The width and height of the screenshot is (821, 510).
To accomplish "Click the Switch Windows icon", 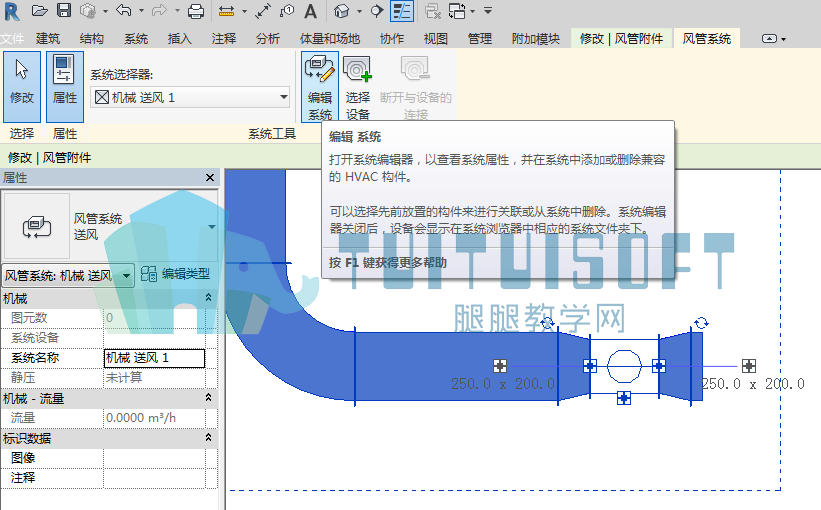I will (x=457, y=11).
